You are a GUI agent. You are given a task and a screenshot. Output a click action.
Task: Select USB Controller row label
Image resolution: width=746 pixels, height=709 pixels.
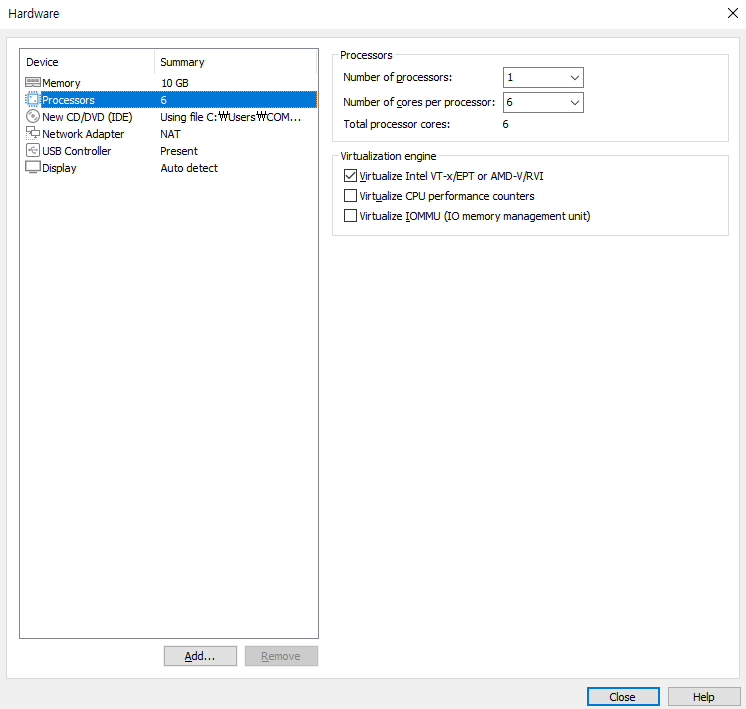click(77, 151)
